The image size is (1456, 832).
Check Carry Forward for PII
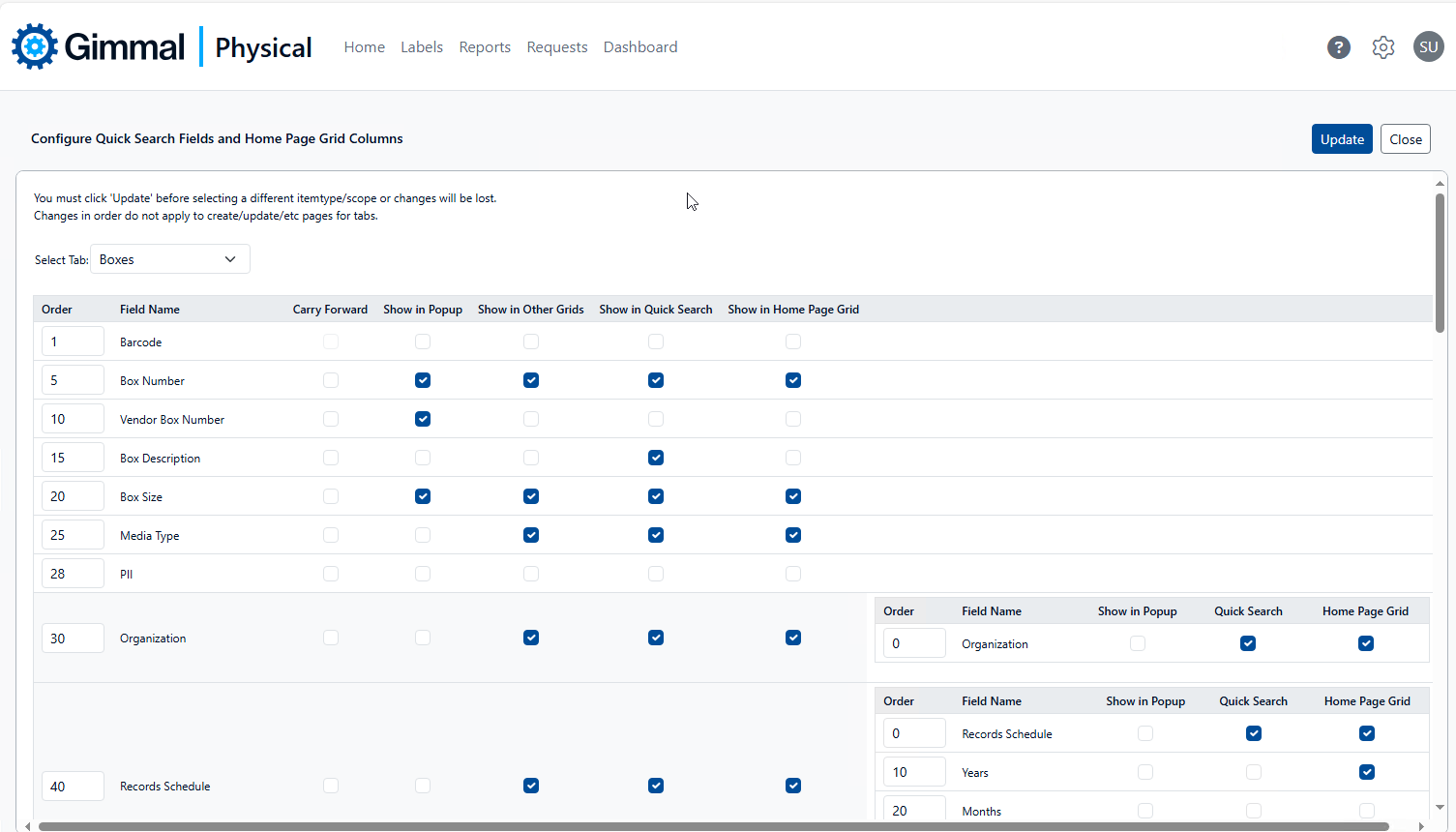tap(331, 574)
